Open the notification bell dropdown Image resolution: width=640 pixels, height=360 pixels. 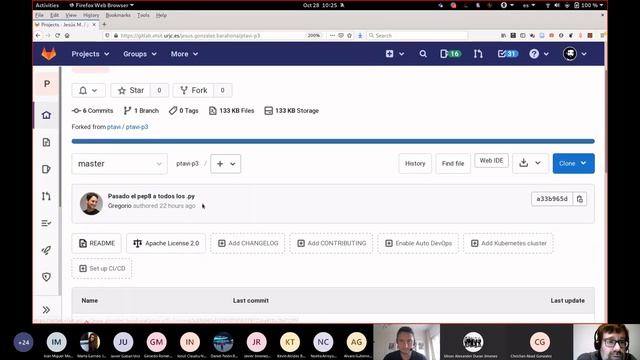coord(89,90)
